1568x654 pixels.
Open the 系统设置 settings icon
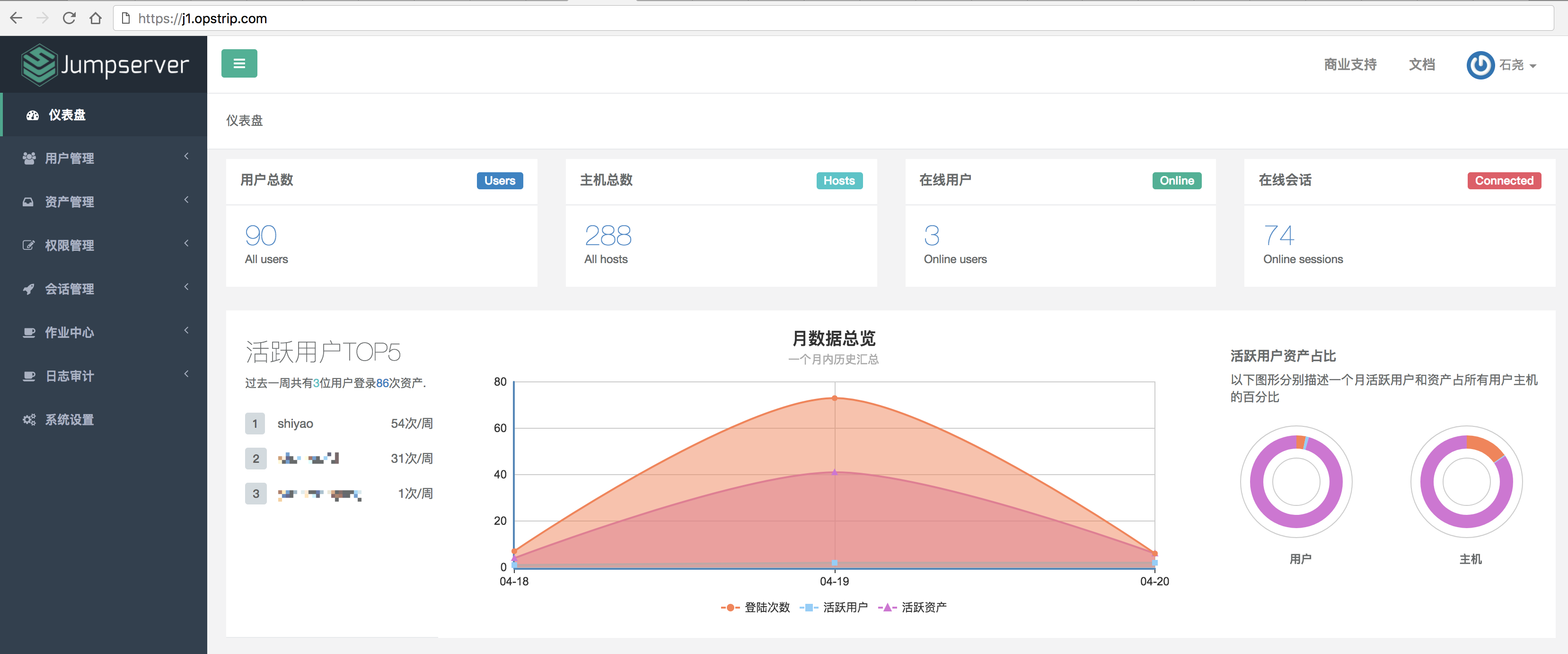click(28, 419)
